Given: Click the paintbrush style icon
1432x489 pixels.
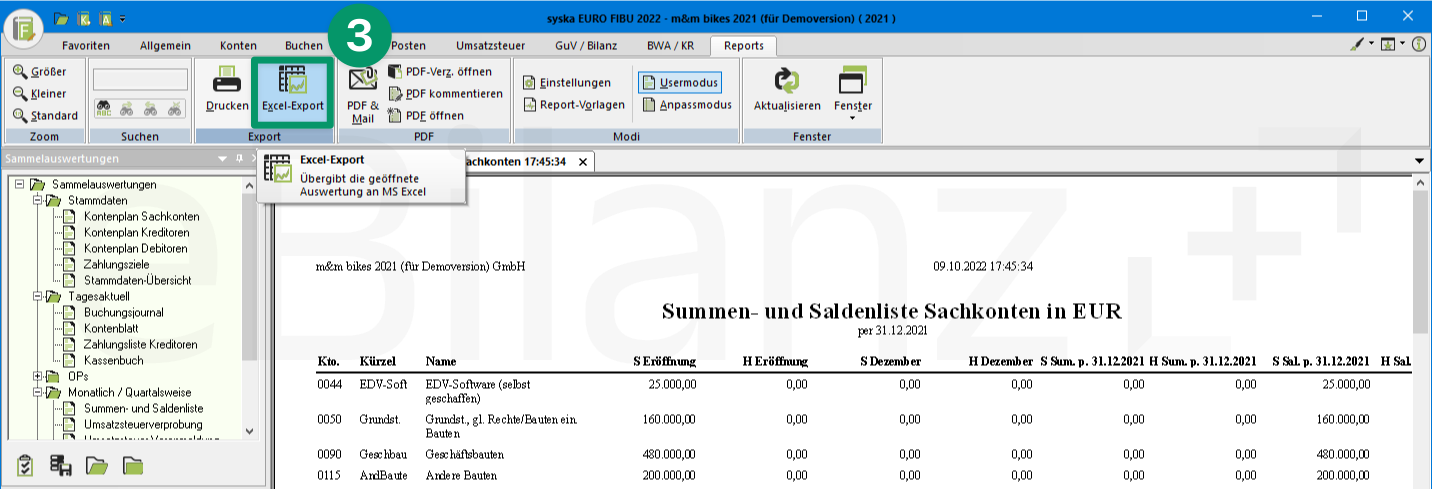Looking at the screenshot, I should (1358, 45).
